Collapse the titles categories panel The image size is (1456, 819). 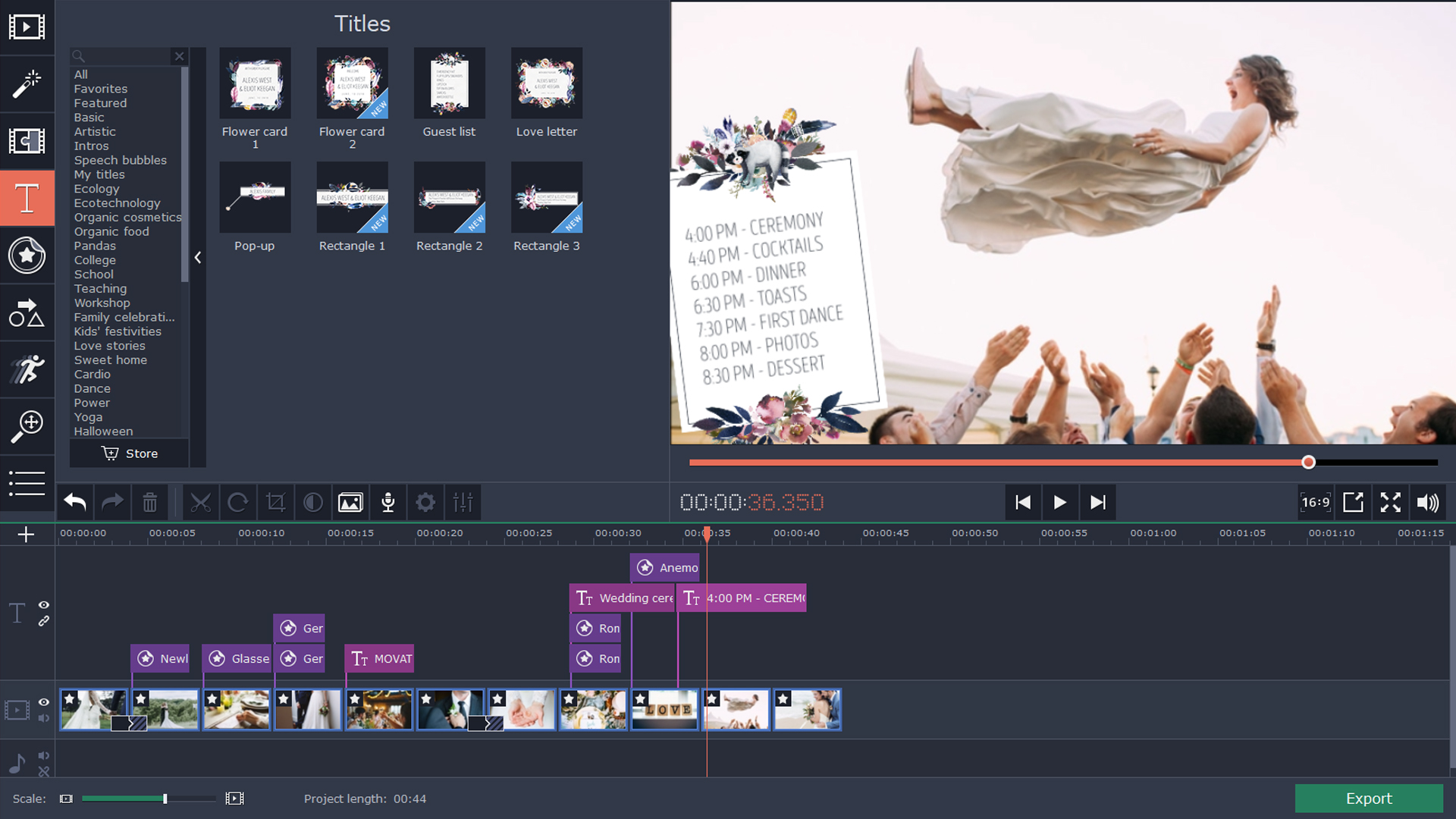pos(198,258)
